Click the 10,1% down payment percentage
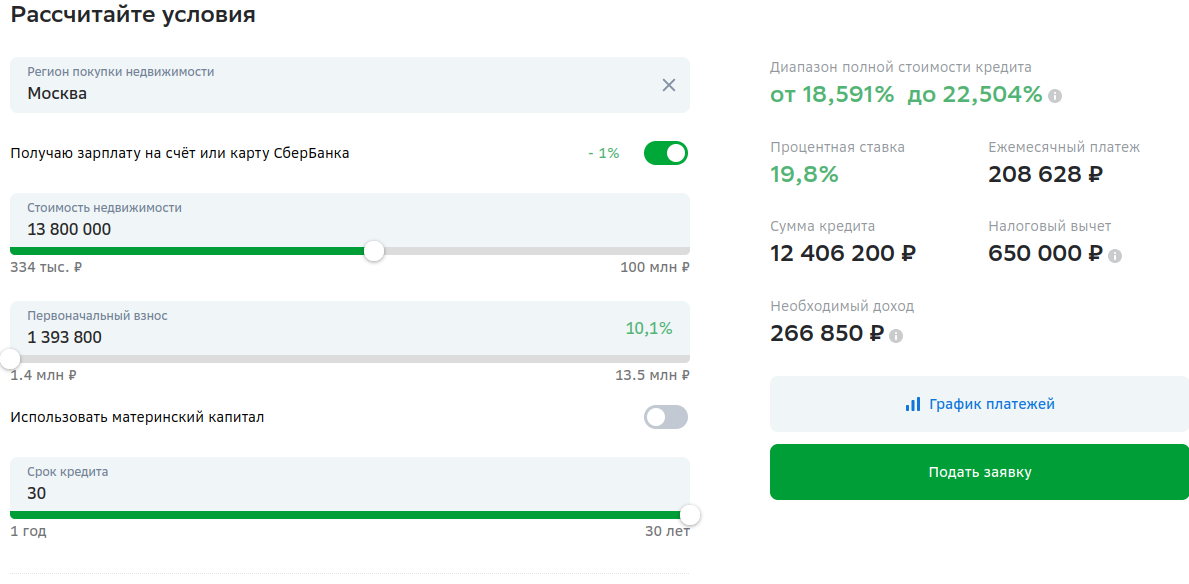The width and height of the screenshot is (1189, 584). [x=649, y=328]
